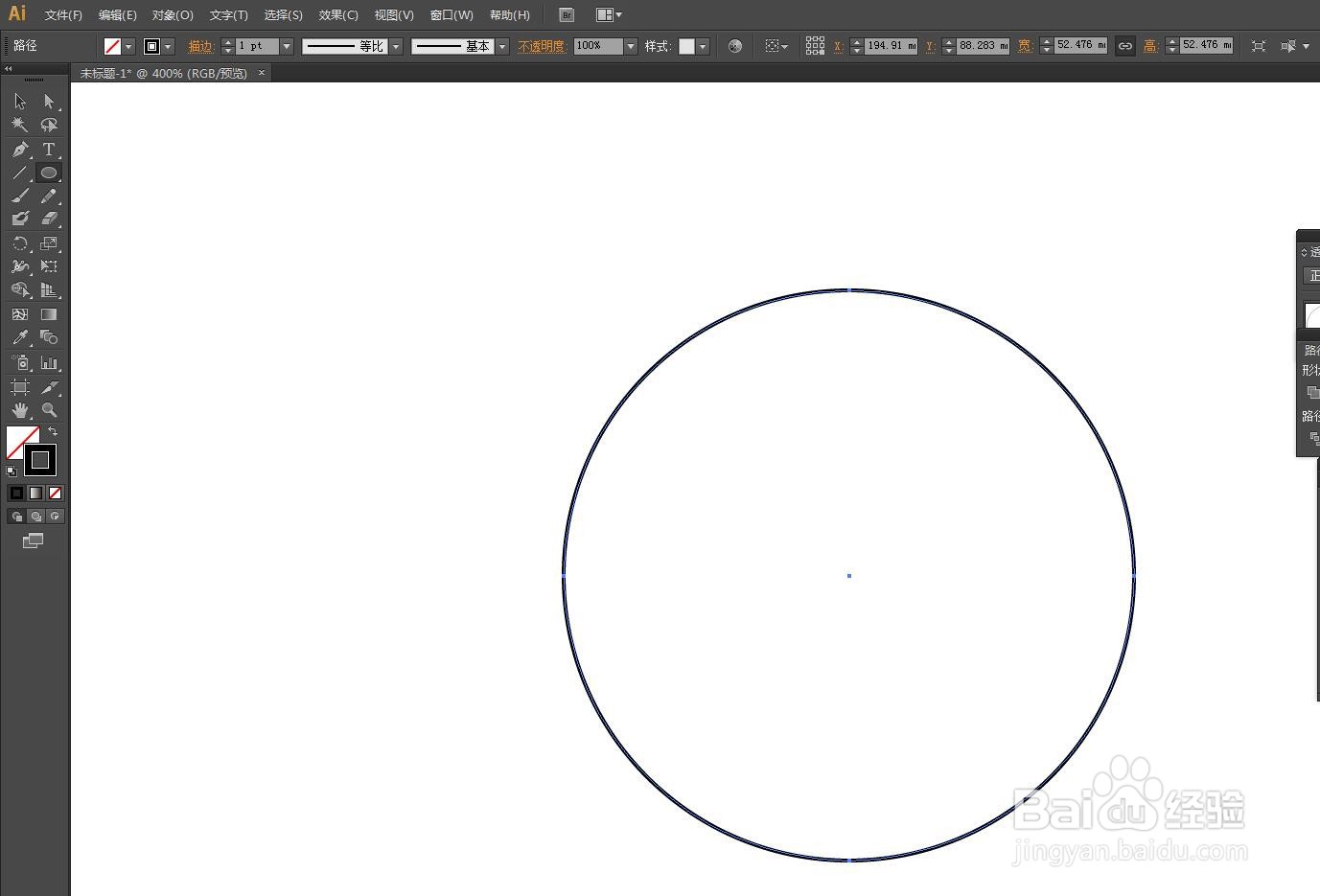Viewport: 1320px width, 896px height.
Task: Select the Pen tool
Action: (20, 149)
